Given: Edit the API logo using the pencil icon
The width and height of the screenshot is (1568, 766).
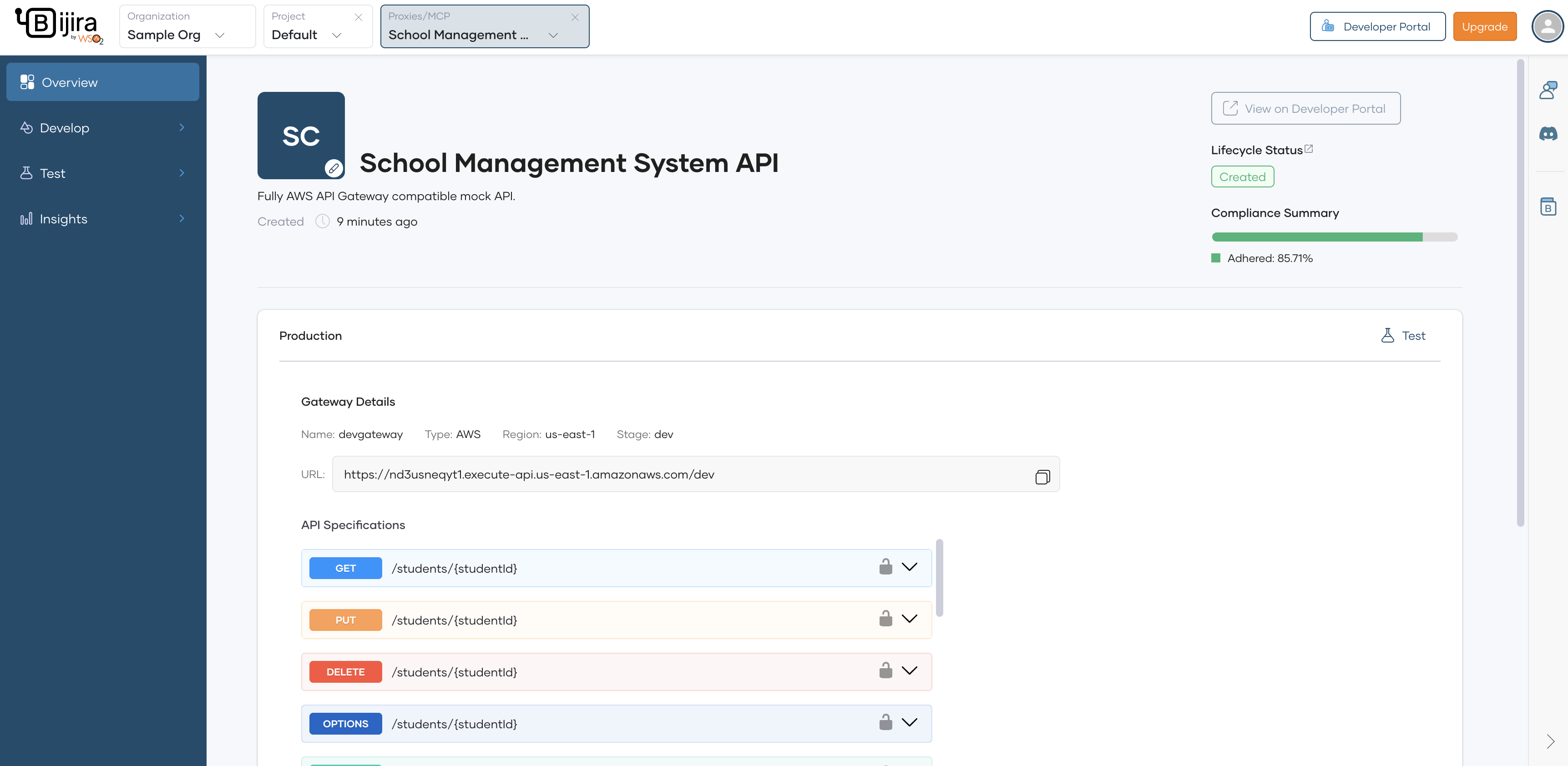Looking at the screenshot, I should [x=333, y=170].
